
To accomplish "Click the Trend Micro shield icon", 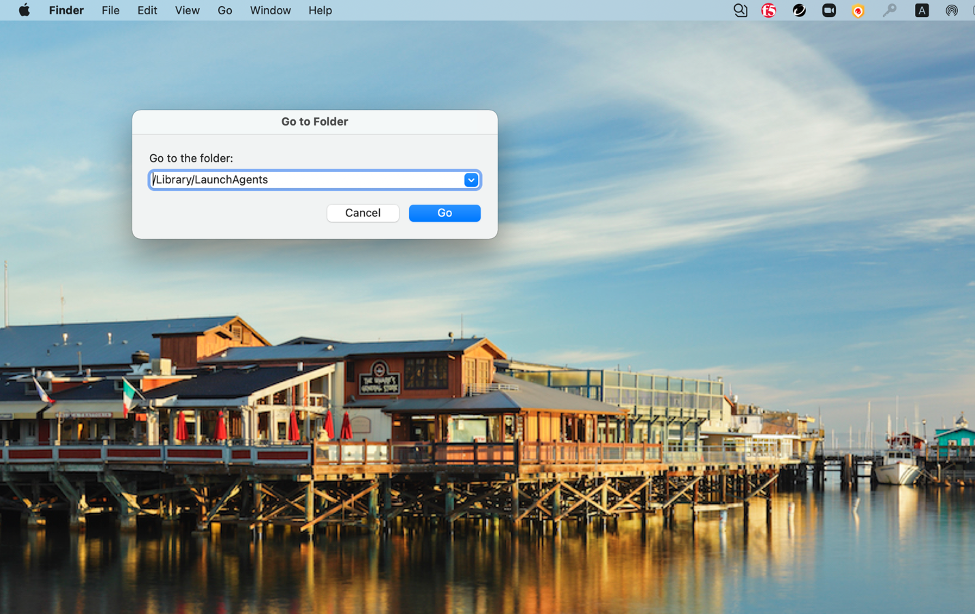I will point(857,10).
